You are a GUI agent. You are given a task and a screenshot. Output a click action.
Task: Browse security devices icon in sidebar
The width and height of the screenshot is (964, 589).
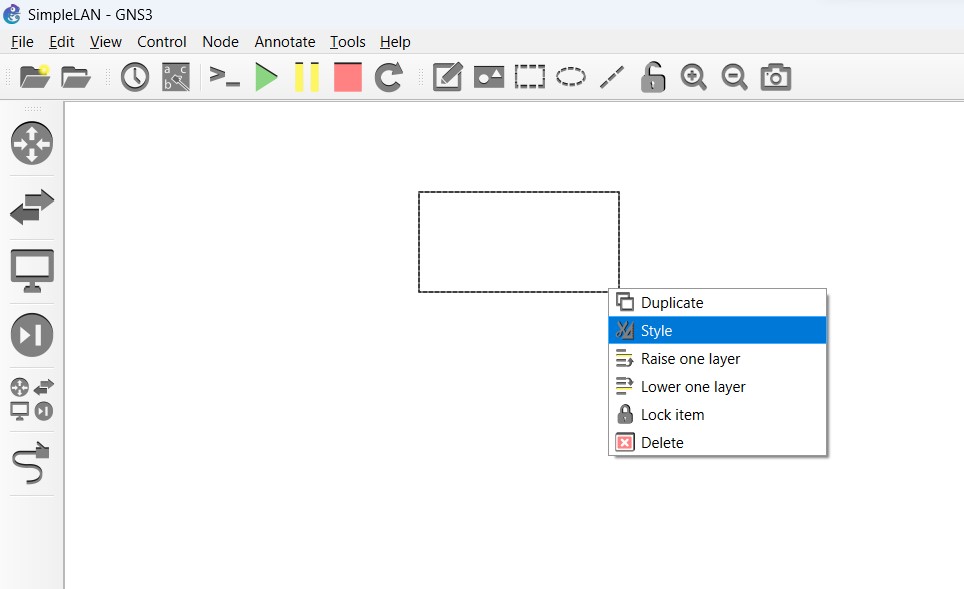tap(32, 335)
